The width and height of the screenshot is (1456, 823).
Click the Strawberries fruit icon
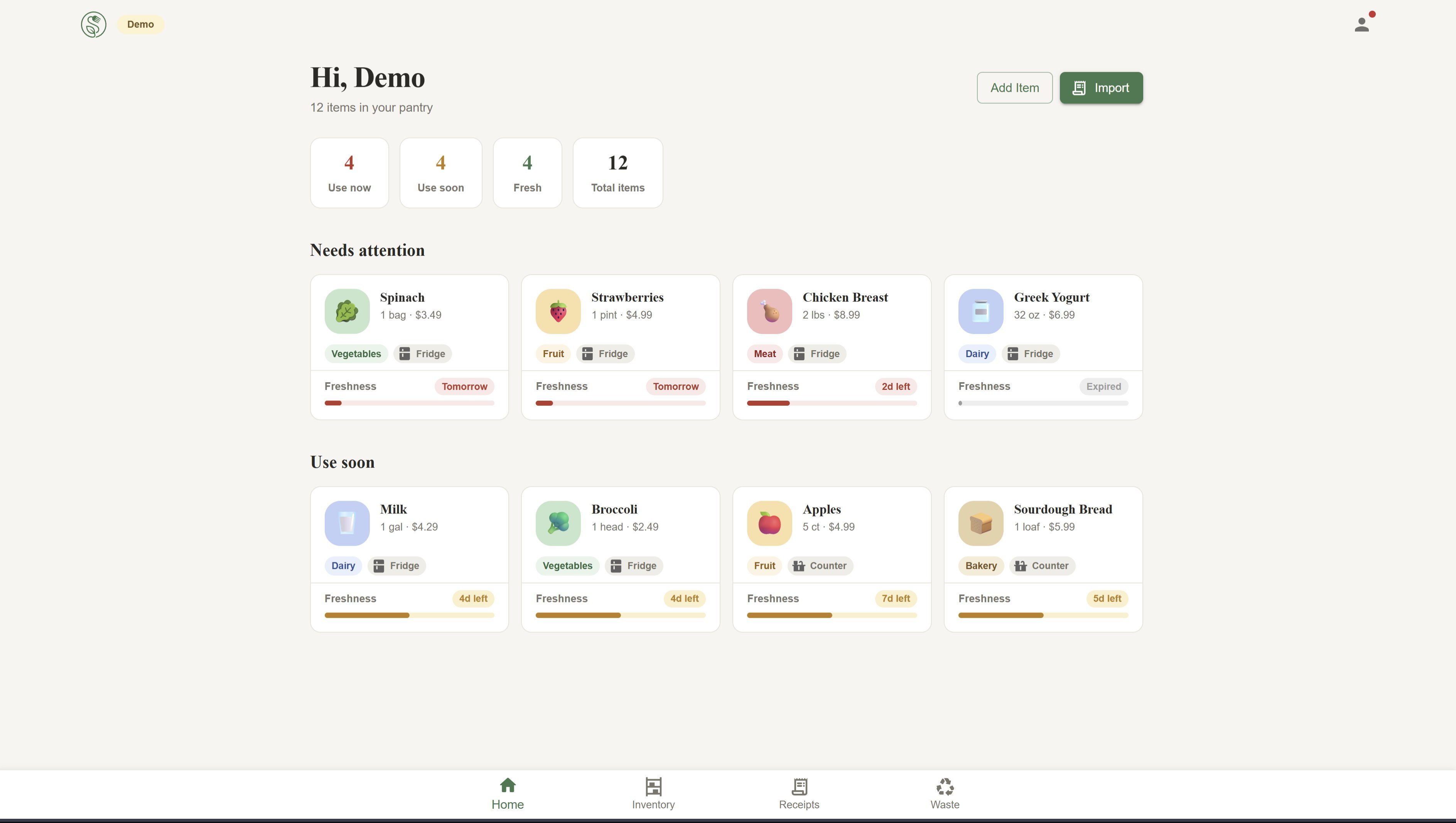558,312
